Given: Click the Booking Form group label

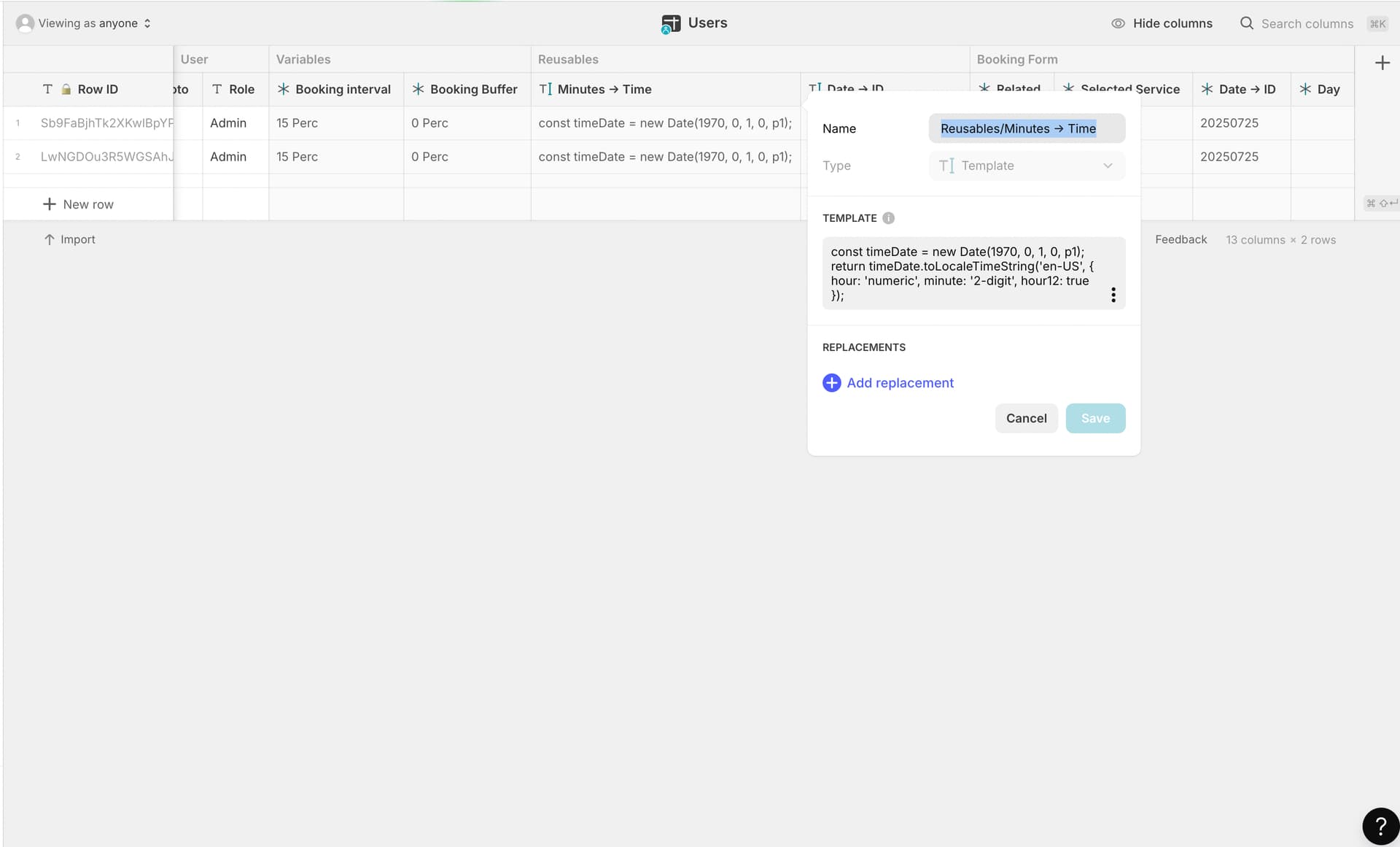Looking at the screenshot, I should coord(1017,59).
